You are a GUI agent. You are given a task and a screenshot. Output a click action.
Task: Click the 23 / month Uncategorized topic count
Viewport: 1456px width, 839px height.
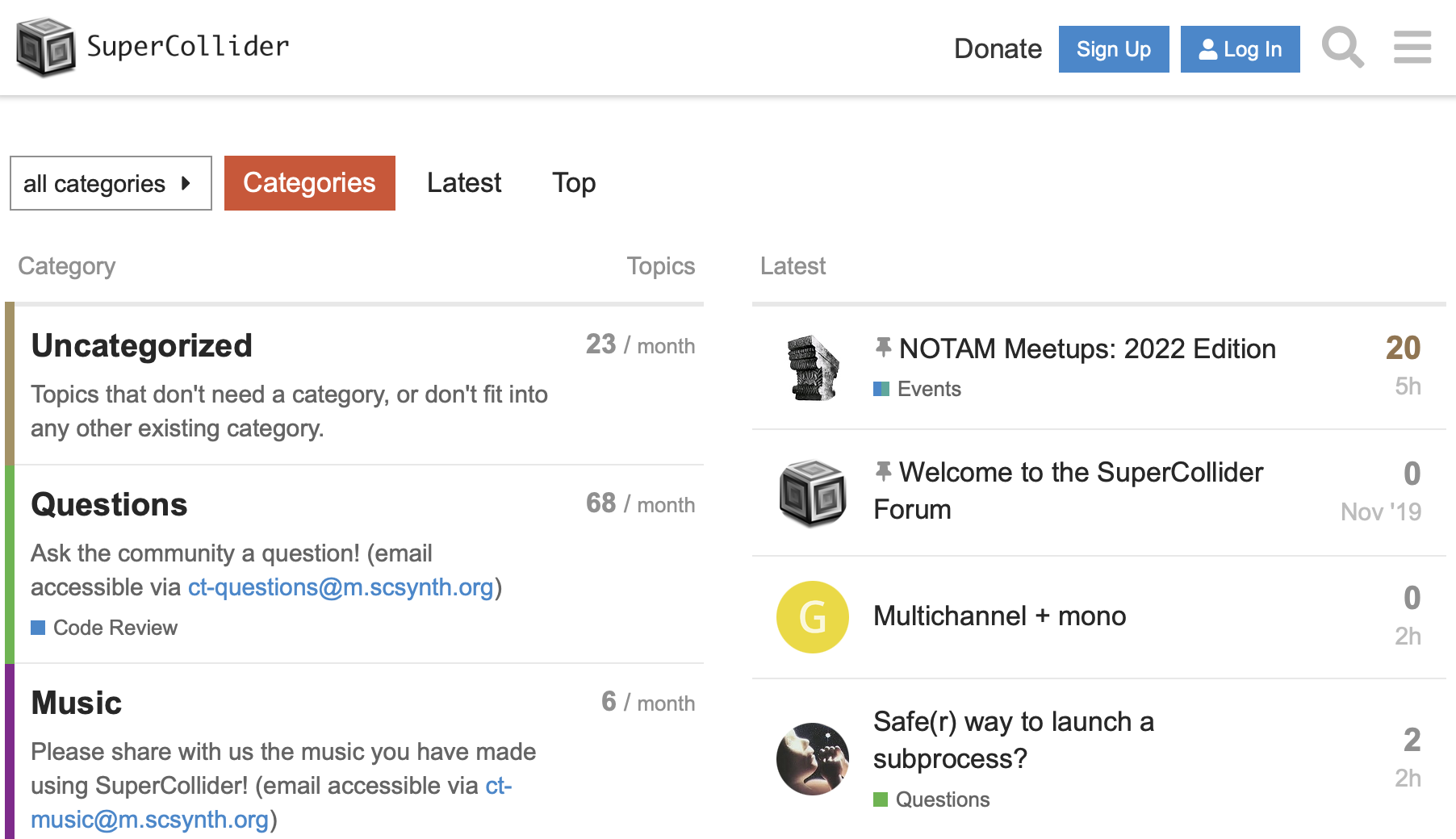[x=640, y=345]
